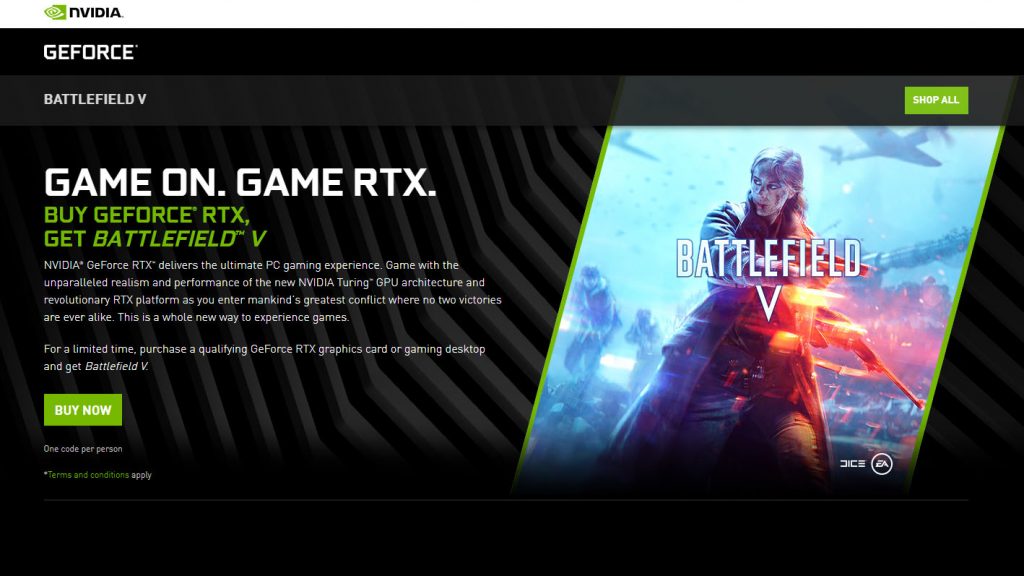
Task: Click the 'One code per person' note
Action: coord(83,449)
